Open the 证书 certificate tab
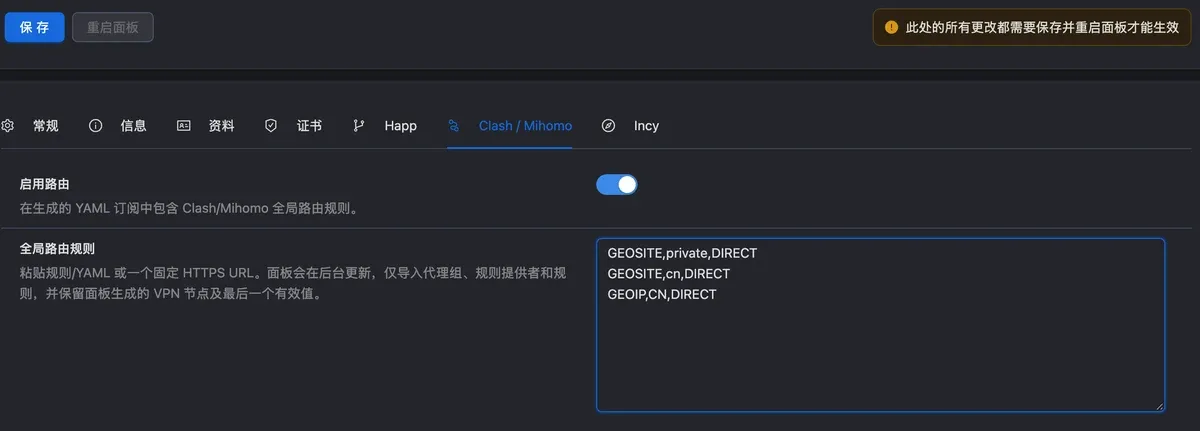 (x=310, y=126)
